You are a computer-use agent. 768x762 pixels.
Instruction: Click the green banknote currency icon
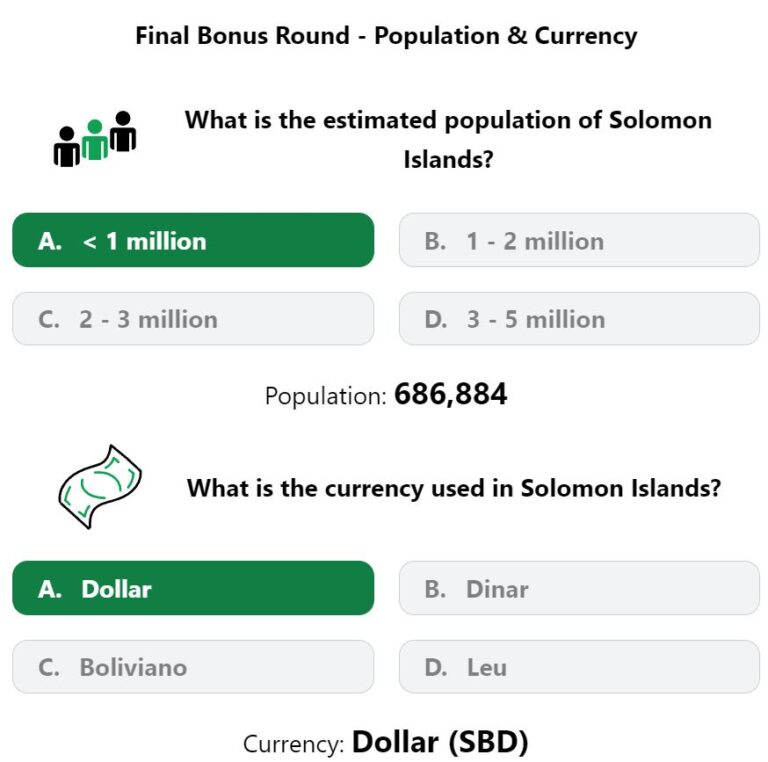pos(100,486)
